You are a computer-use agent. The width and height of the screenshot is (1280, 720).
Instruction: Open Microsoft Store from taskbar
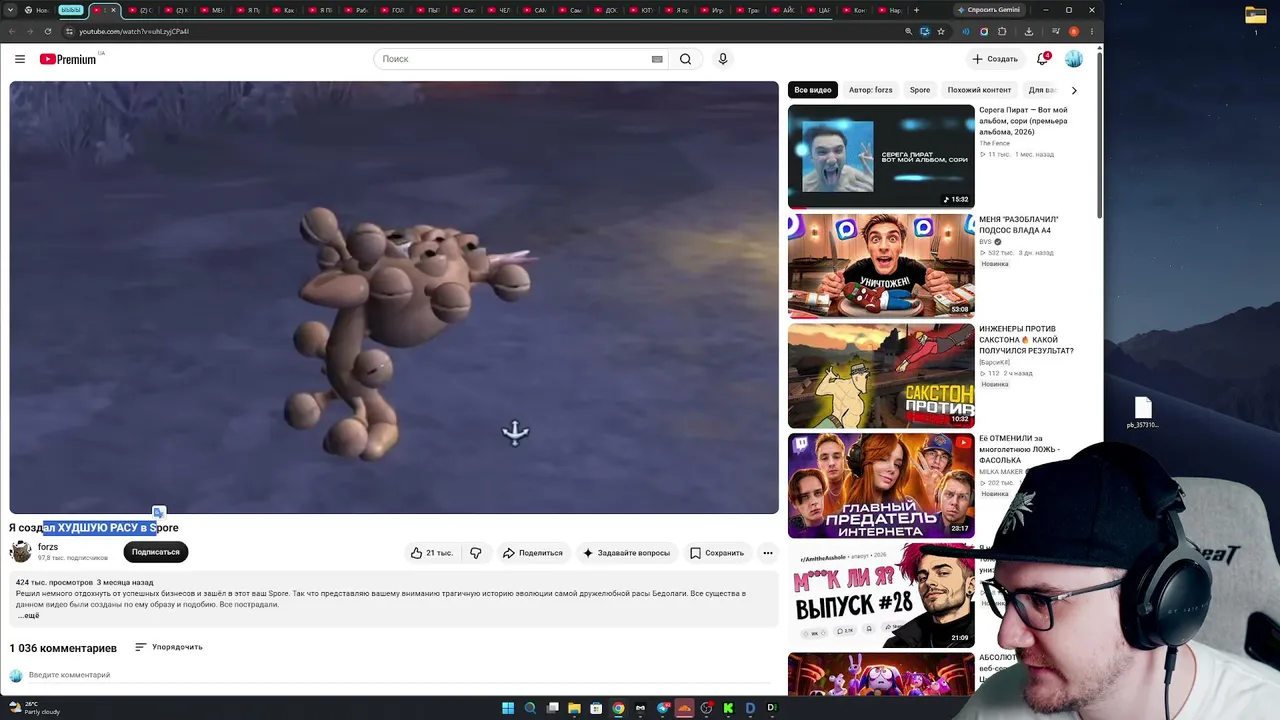596,708
